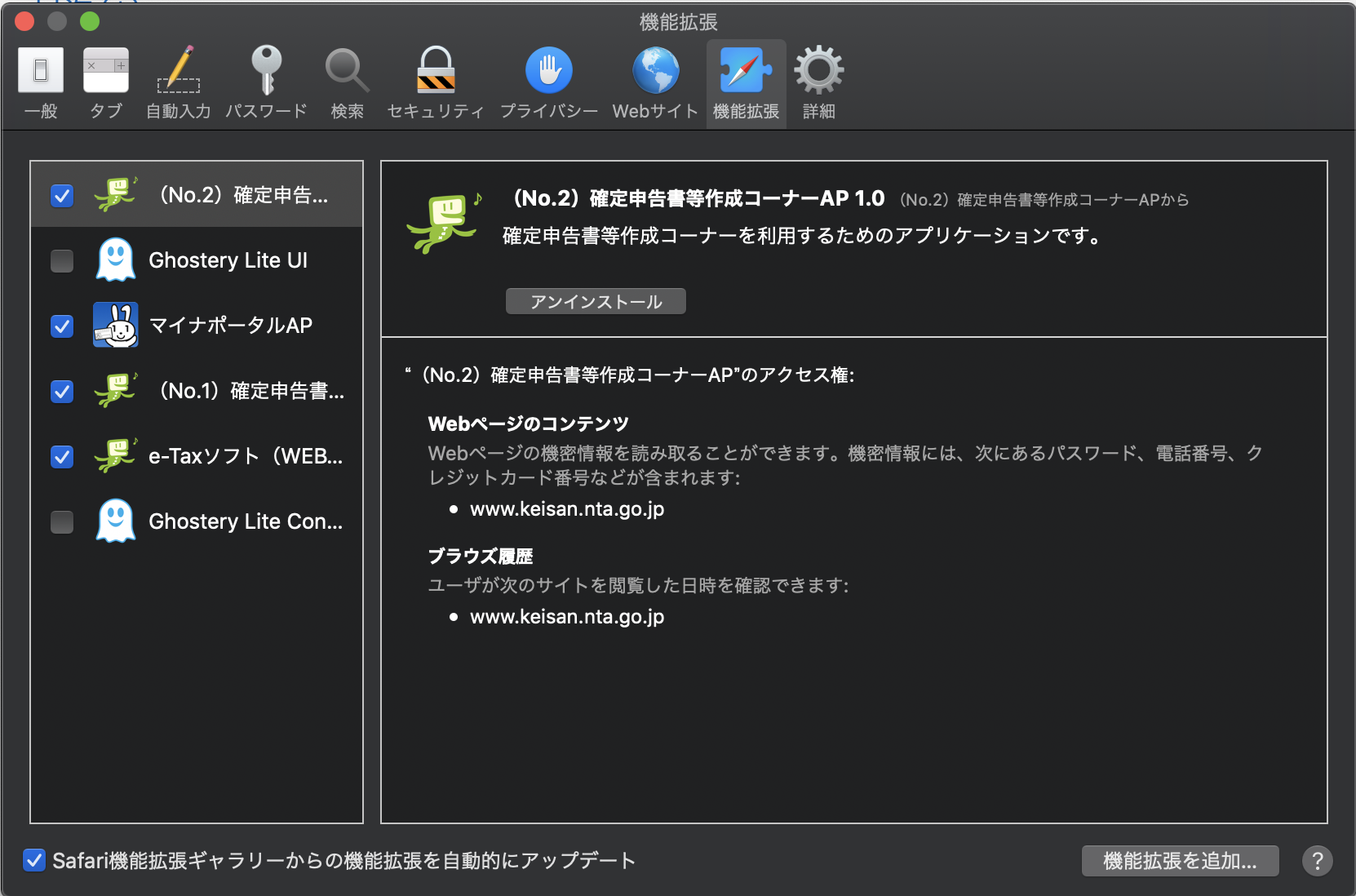Select the Ghostery Lite UI row text
This screenshot has height=896, width=1356.
(228, 260)
